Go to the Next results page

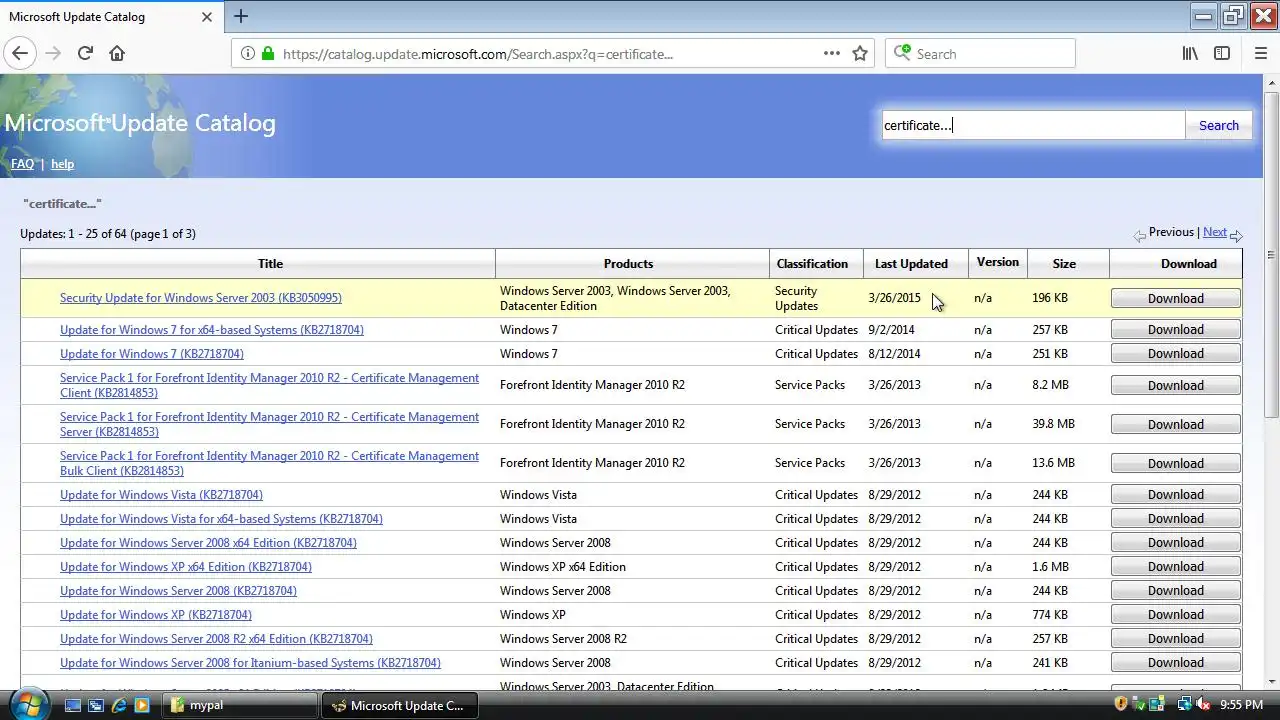[x=1214, y=232]
